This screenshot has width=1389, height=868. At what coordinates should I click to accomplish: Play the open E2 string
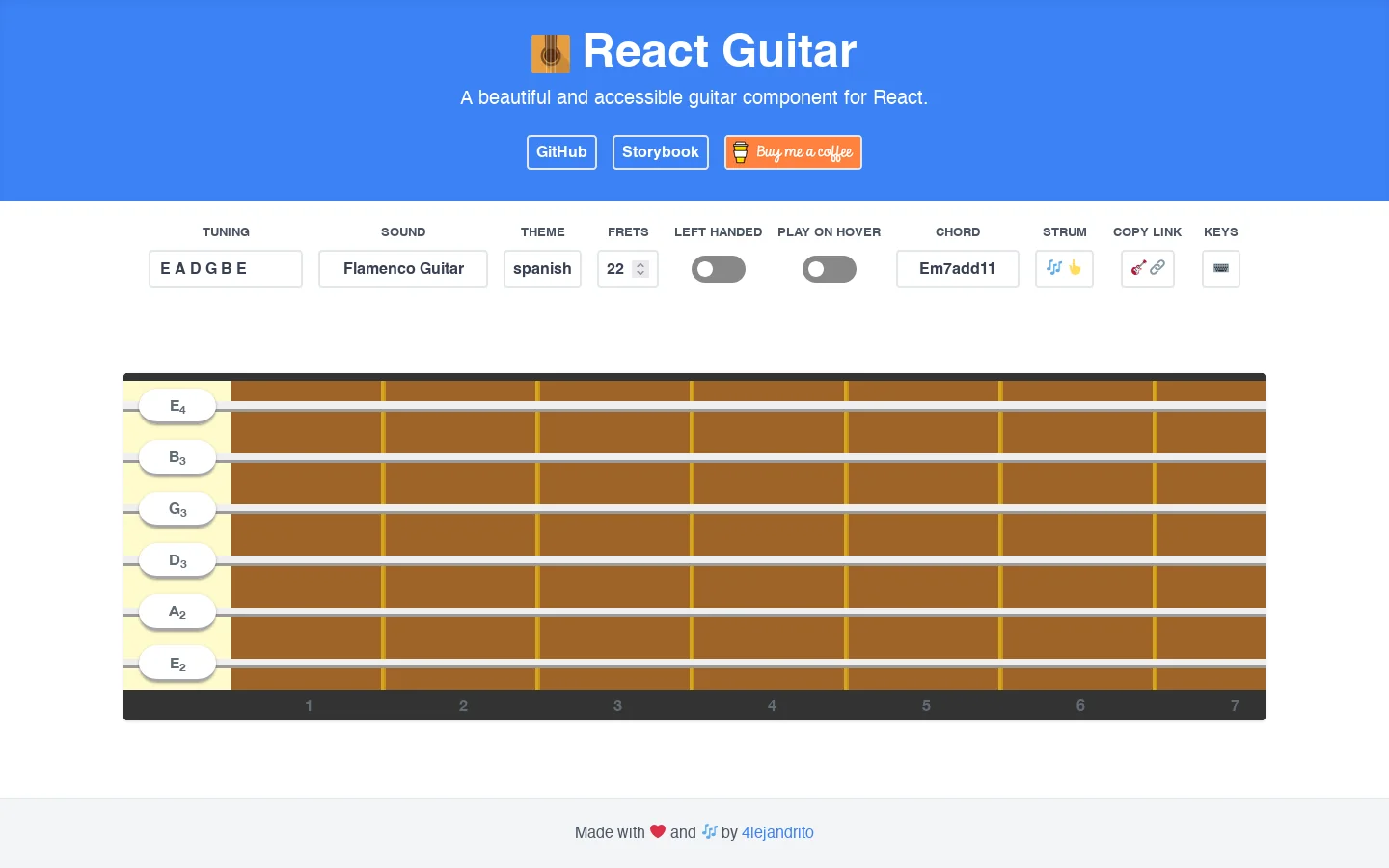coord(177,664)
